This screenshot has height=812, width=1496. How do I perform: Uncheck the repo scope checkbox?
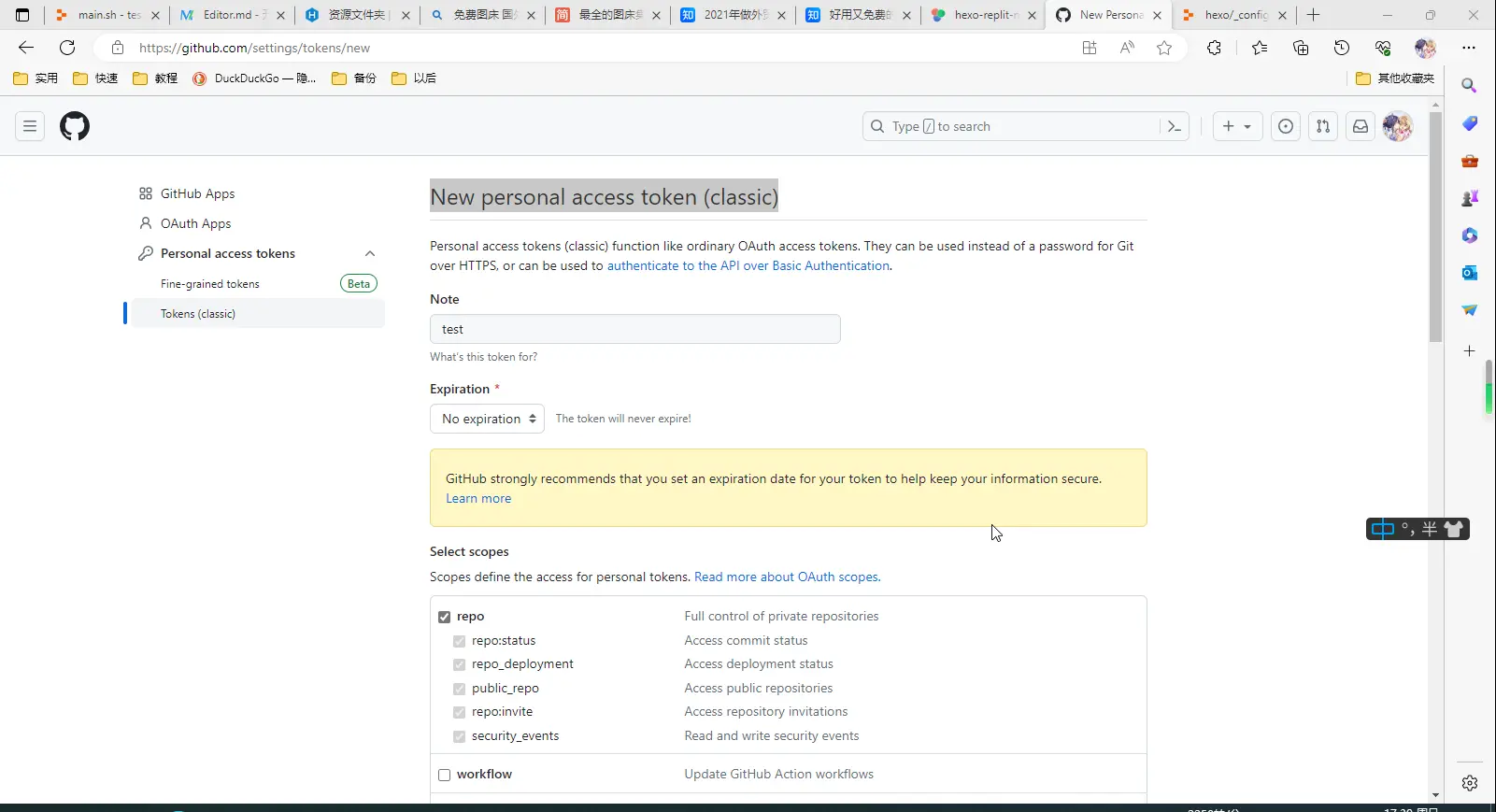(445, 617)
